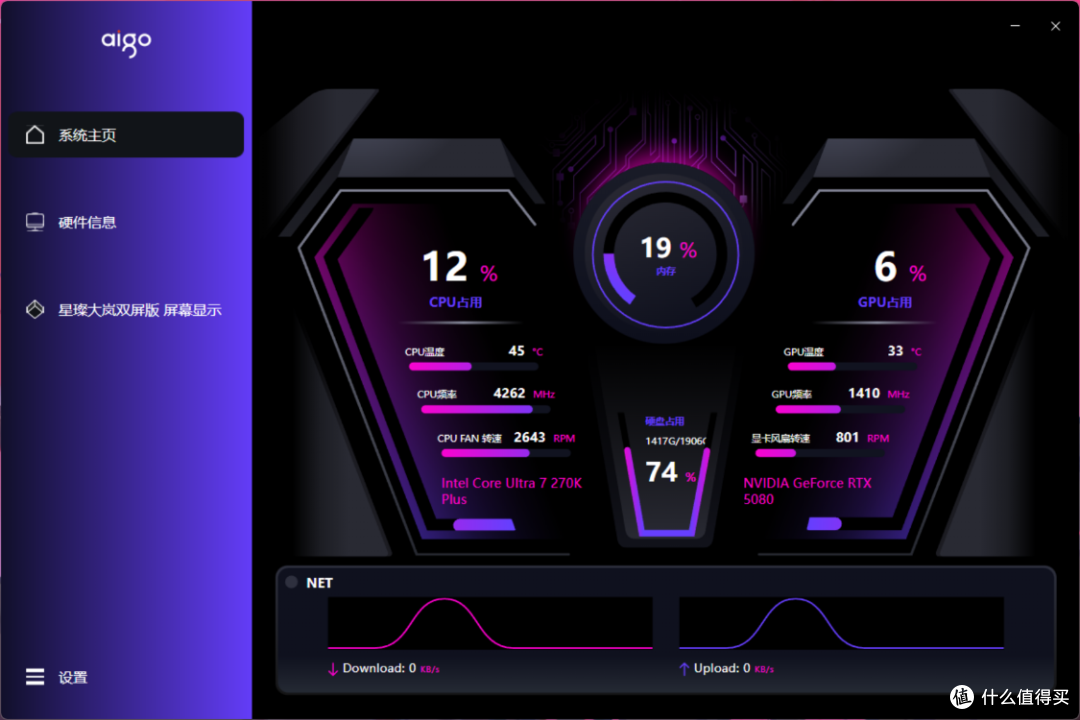Click the GPU usage 6 % value

[900, 267]
